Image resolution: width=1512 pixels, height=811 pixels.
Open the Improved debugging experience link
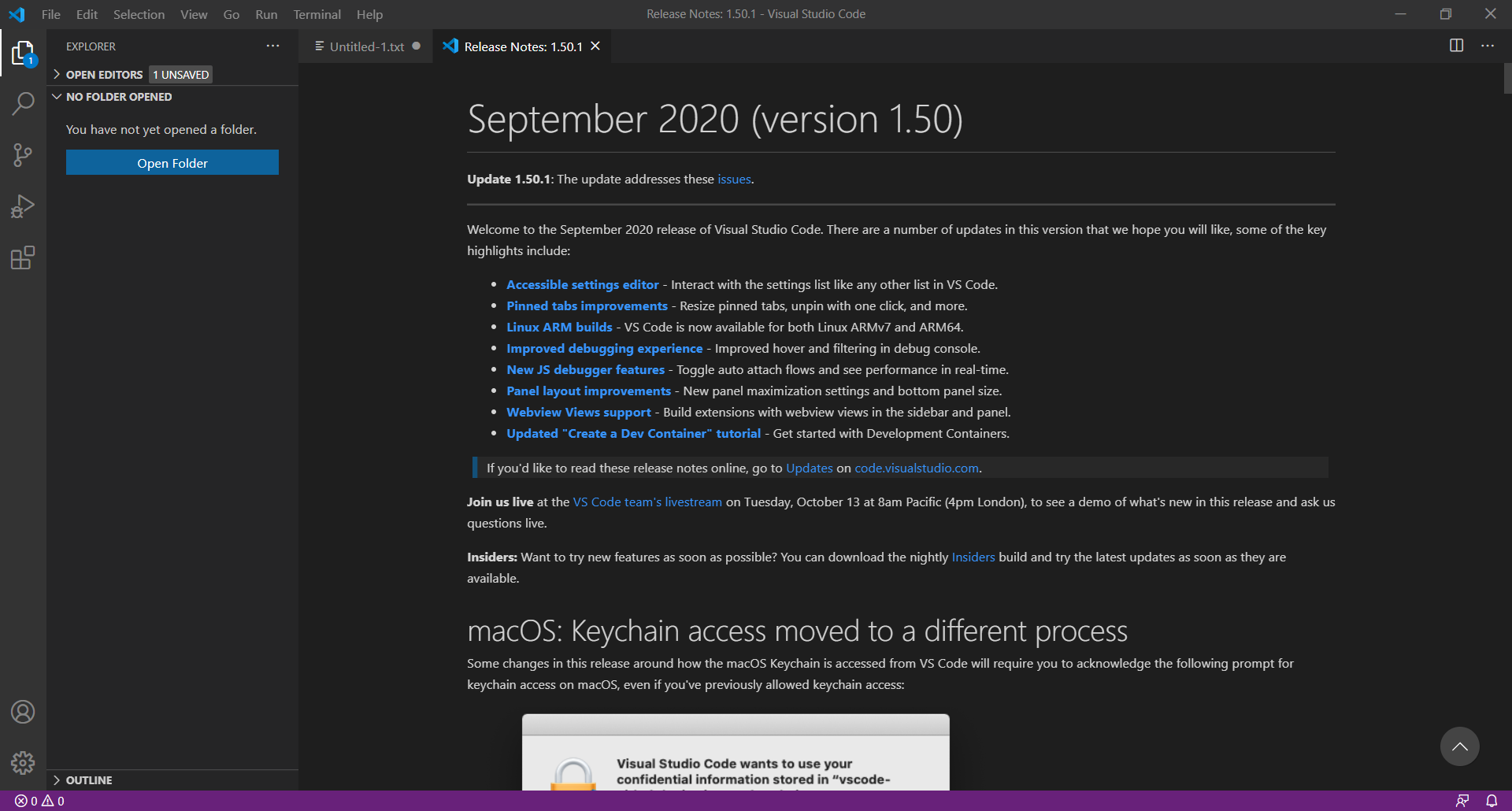click(604, 349)
